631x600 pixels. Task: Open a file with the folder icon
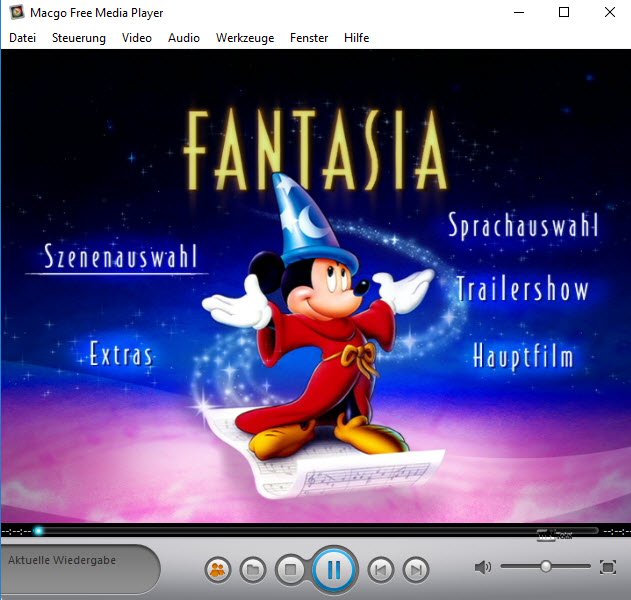(253, 569)
